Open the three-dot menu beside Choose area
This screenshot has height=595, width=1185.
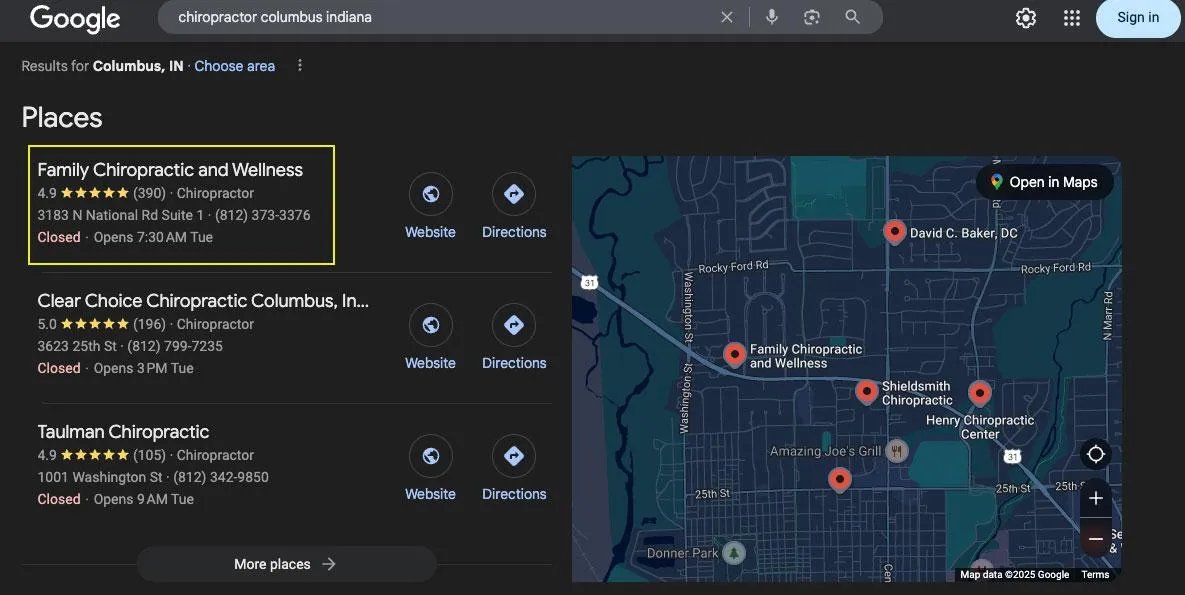point(300,66)
